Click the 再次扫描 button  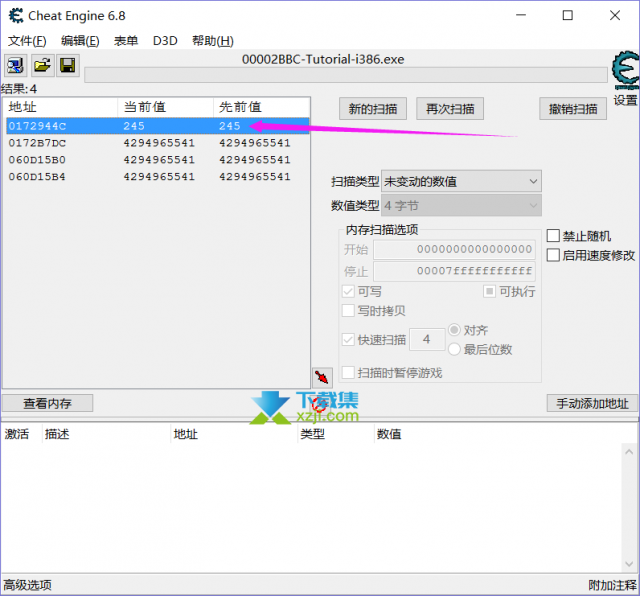tap(450, 109)
